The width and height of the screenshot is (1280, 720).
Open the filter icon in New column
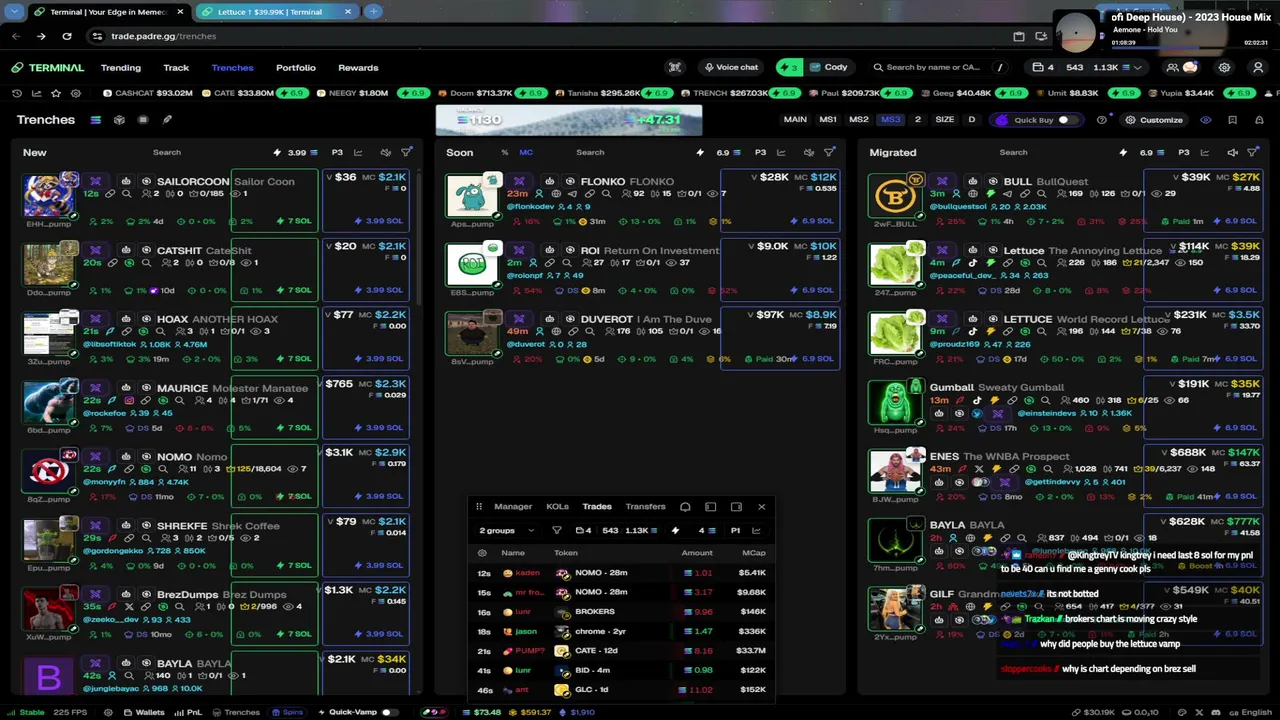[x=406, y=152]
